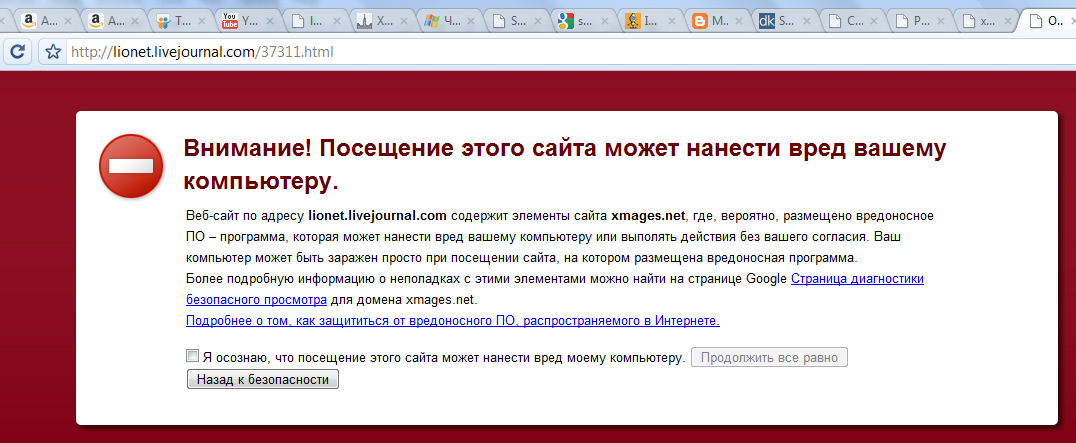Click "Назад к безопасности" to go back
1076x443 pixels.
click(x=263, y=379)
